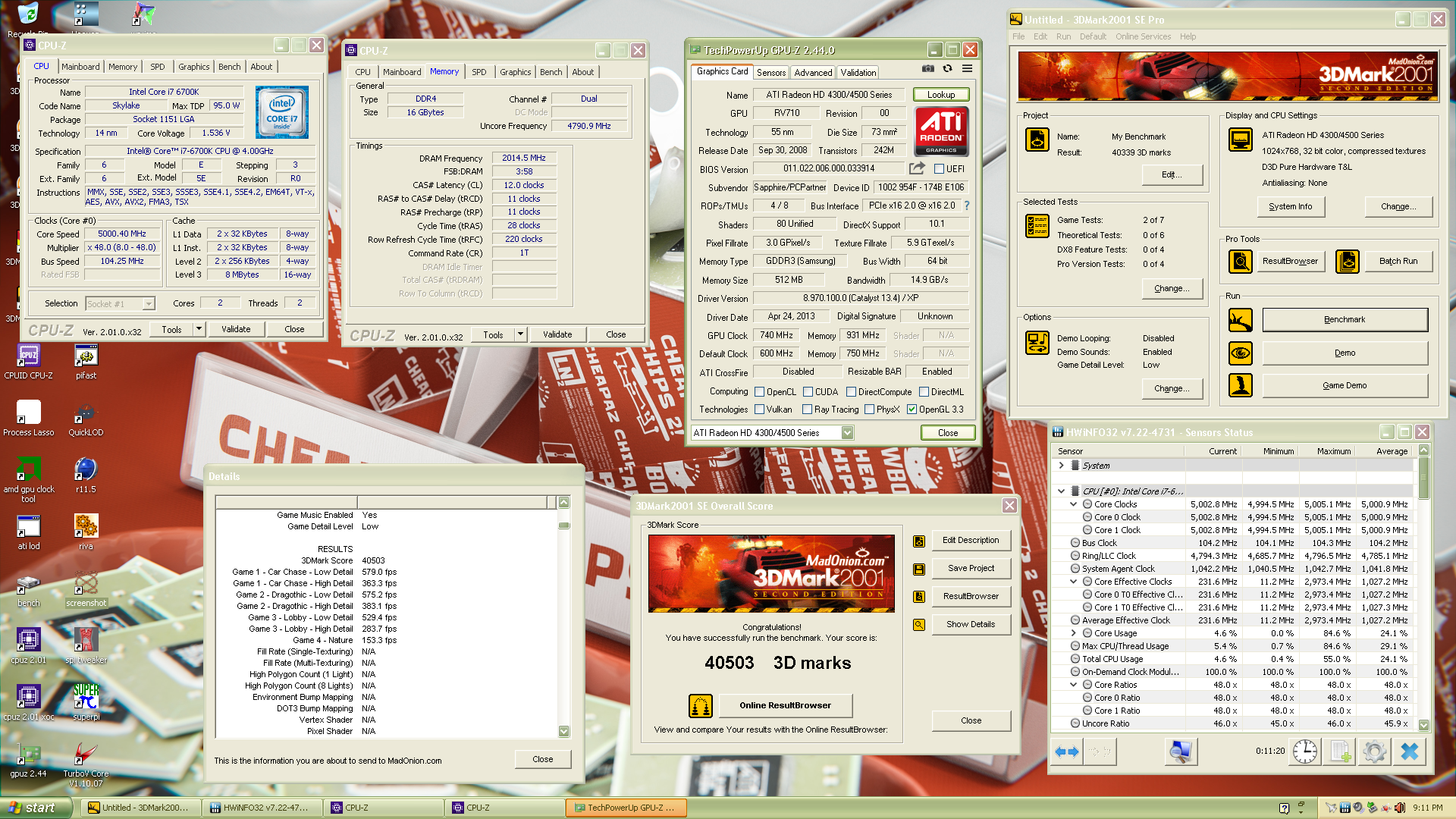Viewport: 1456px width, 819px height.
Task: Open Online Services menu in 3DMark2001
Action: tap(1143, 36)
